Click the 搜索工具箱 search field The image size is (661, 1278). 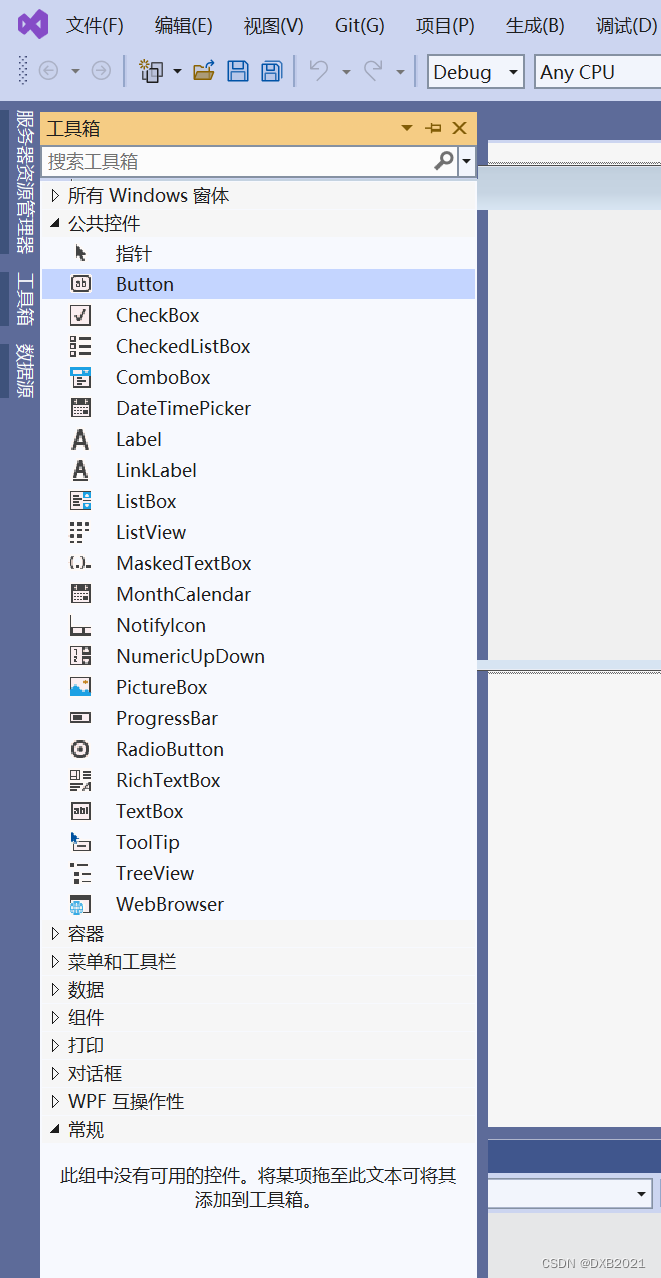pyautogui.click(x=238, y=161)
